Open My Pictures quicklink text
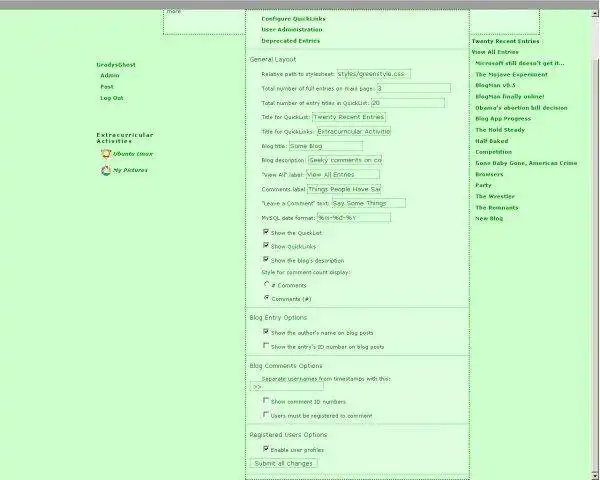This screenshot has width=600, height=480. click(130, 170)
